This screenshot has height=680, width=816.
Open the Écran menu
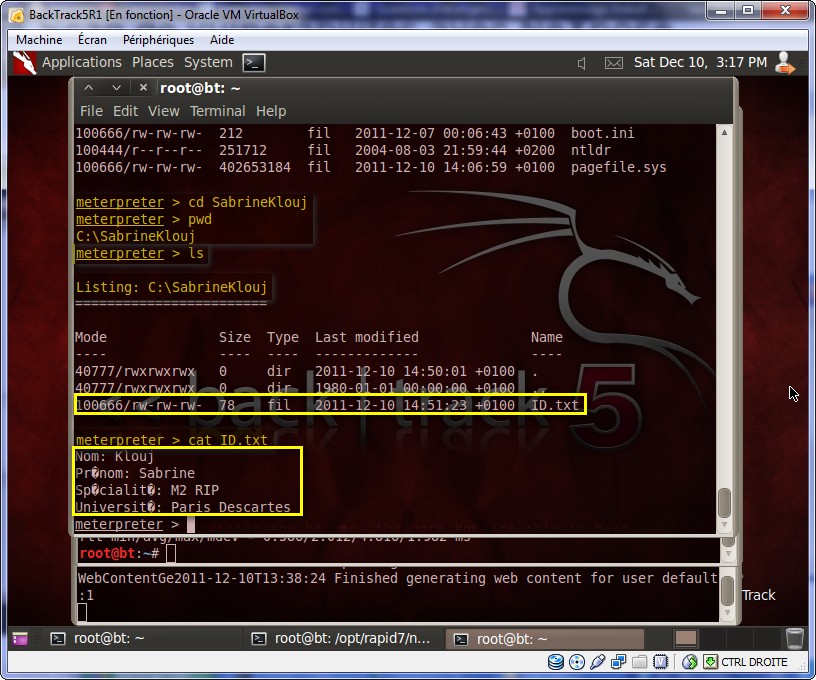(x=92, y=40)
